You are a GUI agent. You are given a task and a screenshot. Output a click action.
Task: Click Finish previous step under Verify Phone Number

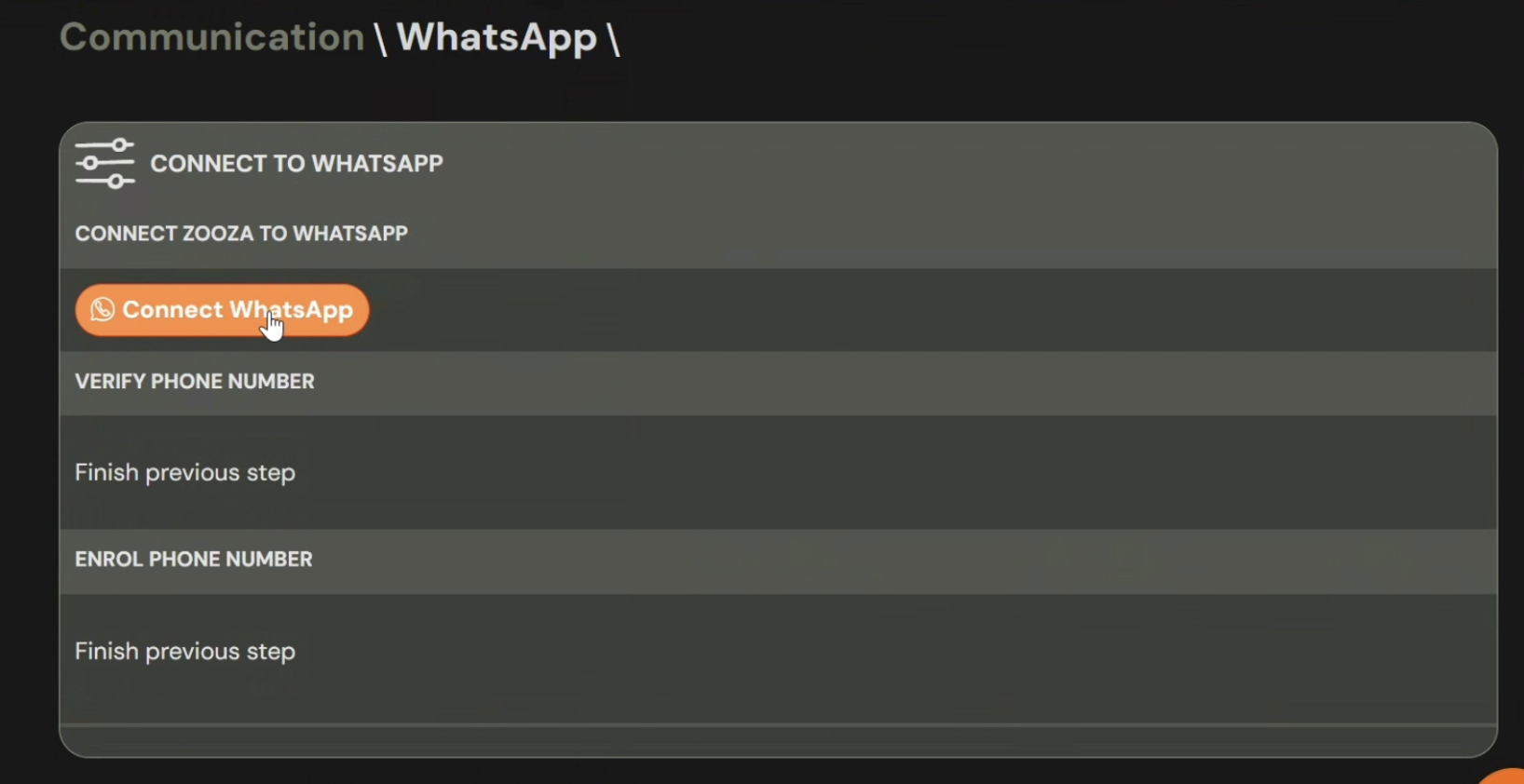point(184,472)
